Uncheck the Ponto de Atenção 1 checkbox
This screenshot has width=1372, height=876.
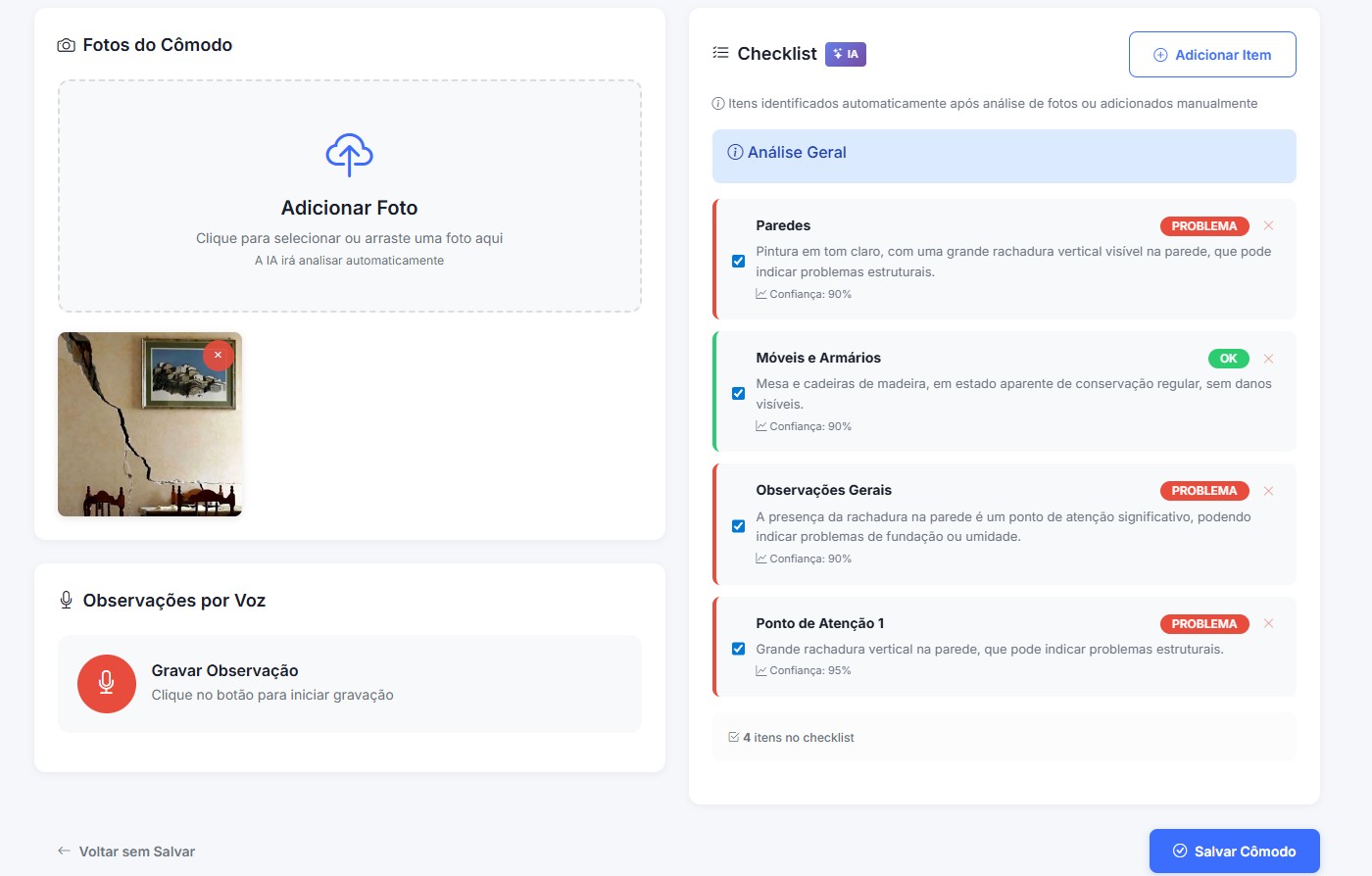pyautogui.click(x=738, y=649)
